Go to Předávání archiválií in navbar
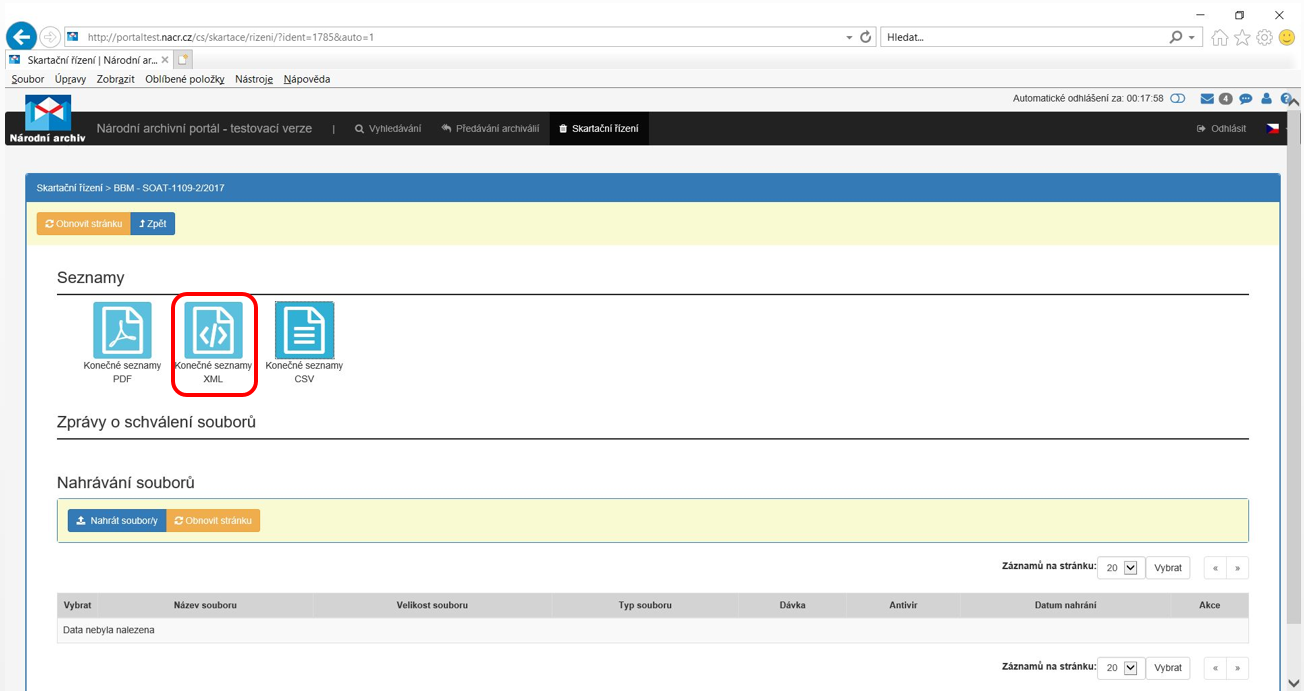 click(x=490, y=129)
